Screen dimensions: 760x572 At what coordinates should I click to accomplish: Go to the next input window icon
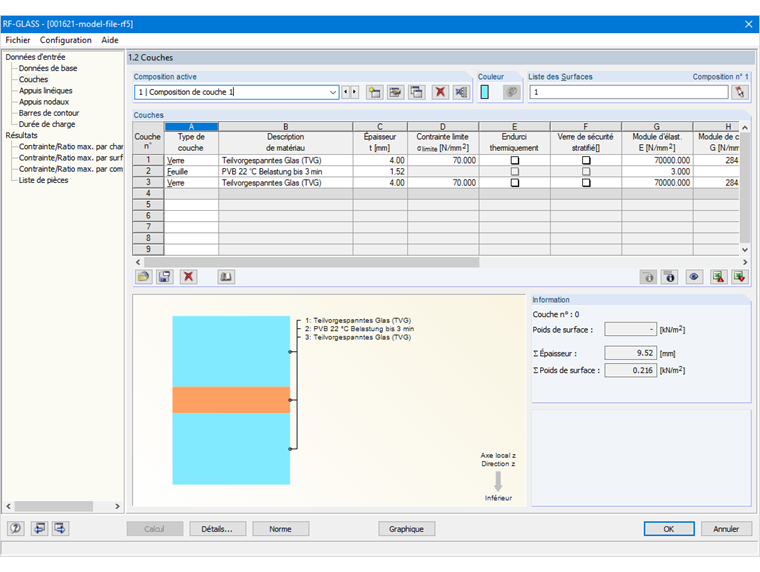61,528
